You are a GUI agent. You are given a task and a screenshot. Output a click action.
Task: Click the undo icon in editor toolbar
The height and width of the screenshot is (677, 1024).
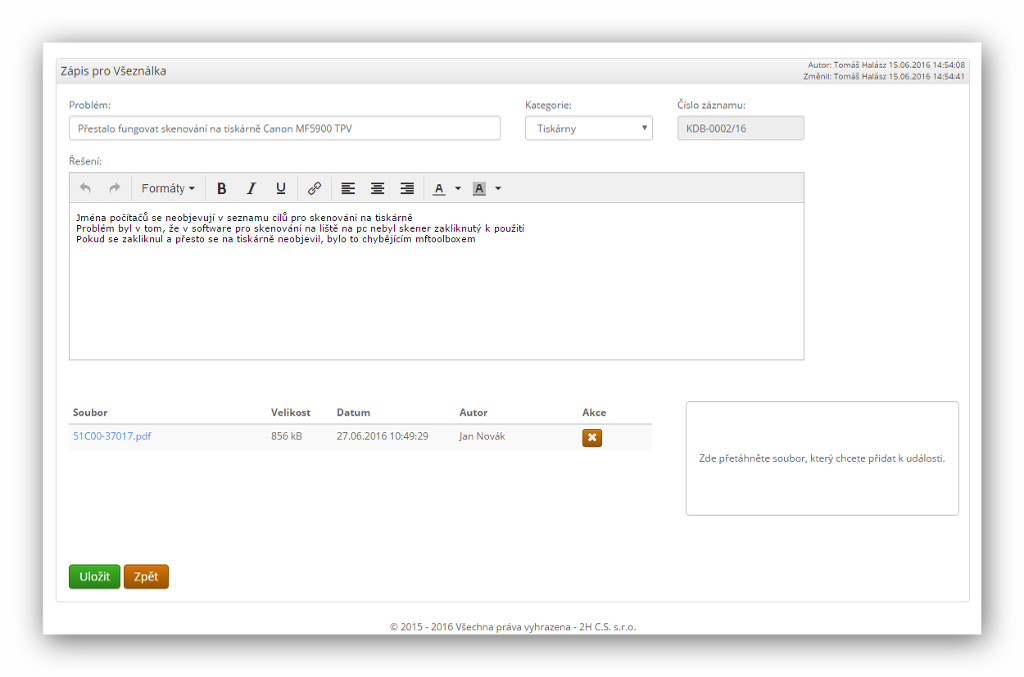[86, 188]
